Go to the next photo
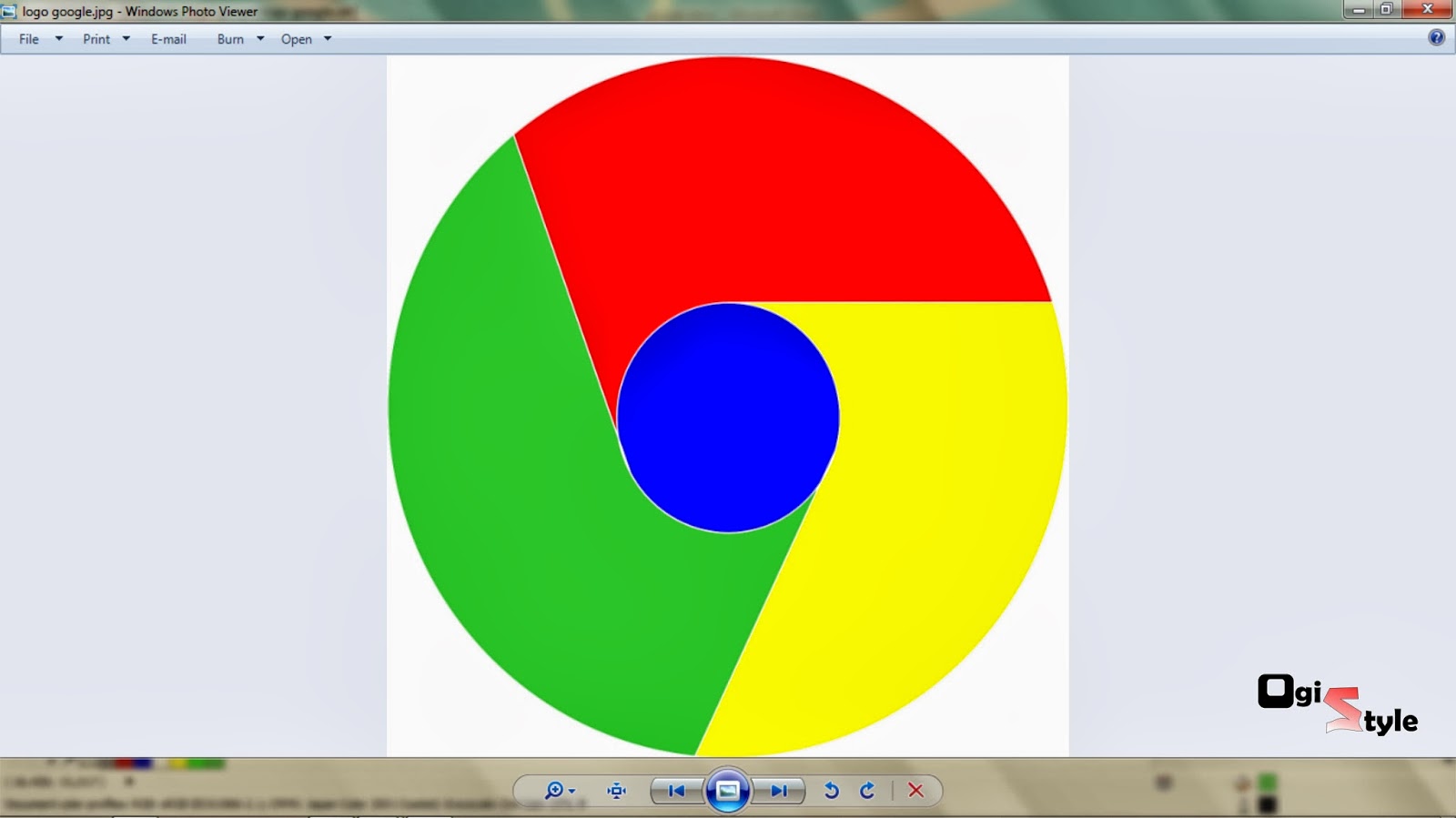Screen dimensions: 1456x818 point(780,791)
